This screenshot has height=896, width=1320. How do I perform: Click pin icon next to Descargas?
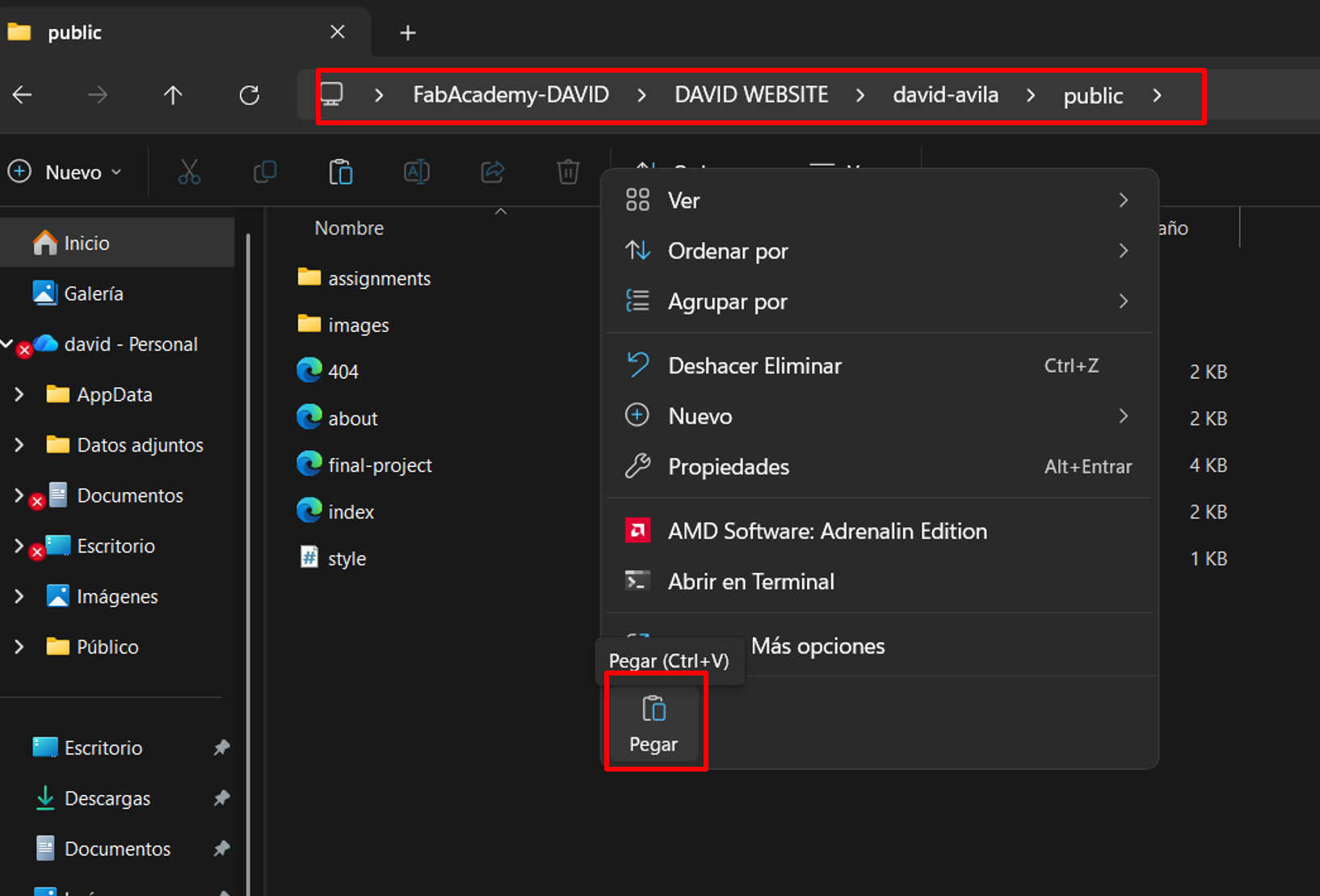(221, 798)
